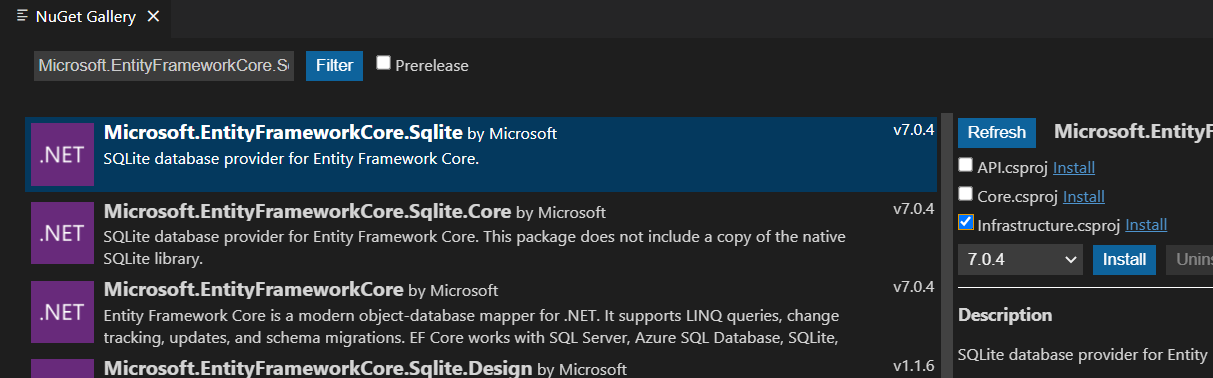
Task: Click the blue Install button
Action: 1124,259
